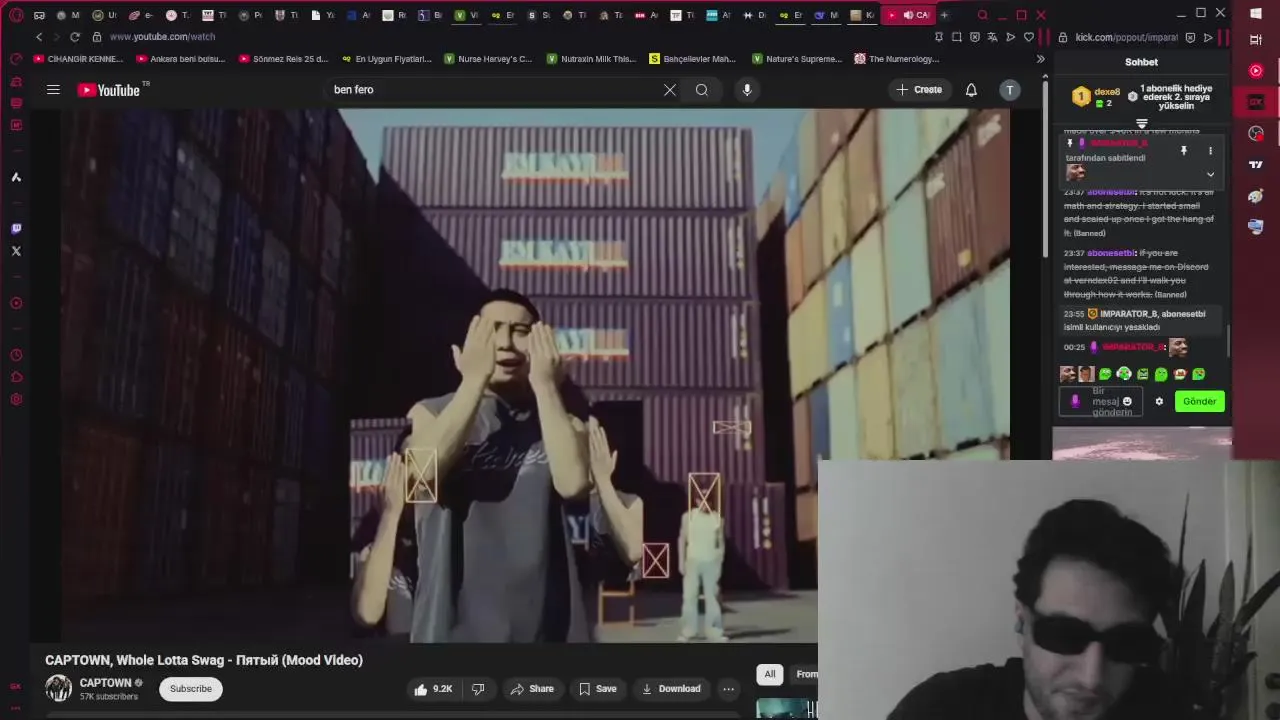Select the 'All' filter chip
Screen dimensions: 1280x720
coord(770,674)
